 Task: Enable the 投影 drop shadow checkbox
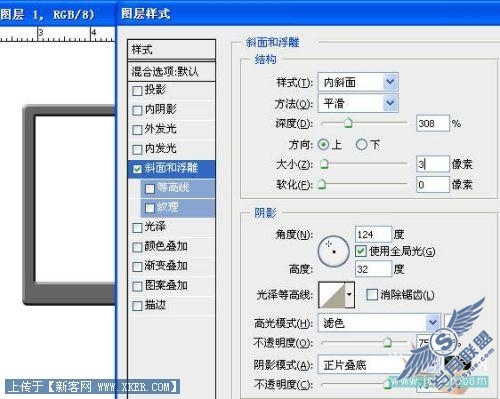pos(137,91)
